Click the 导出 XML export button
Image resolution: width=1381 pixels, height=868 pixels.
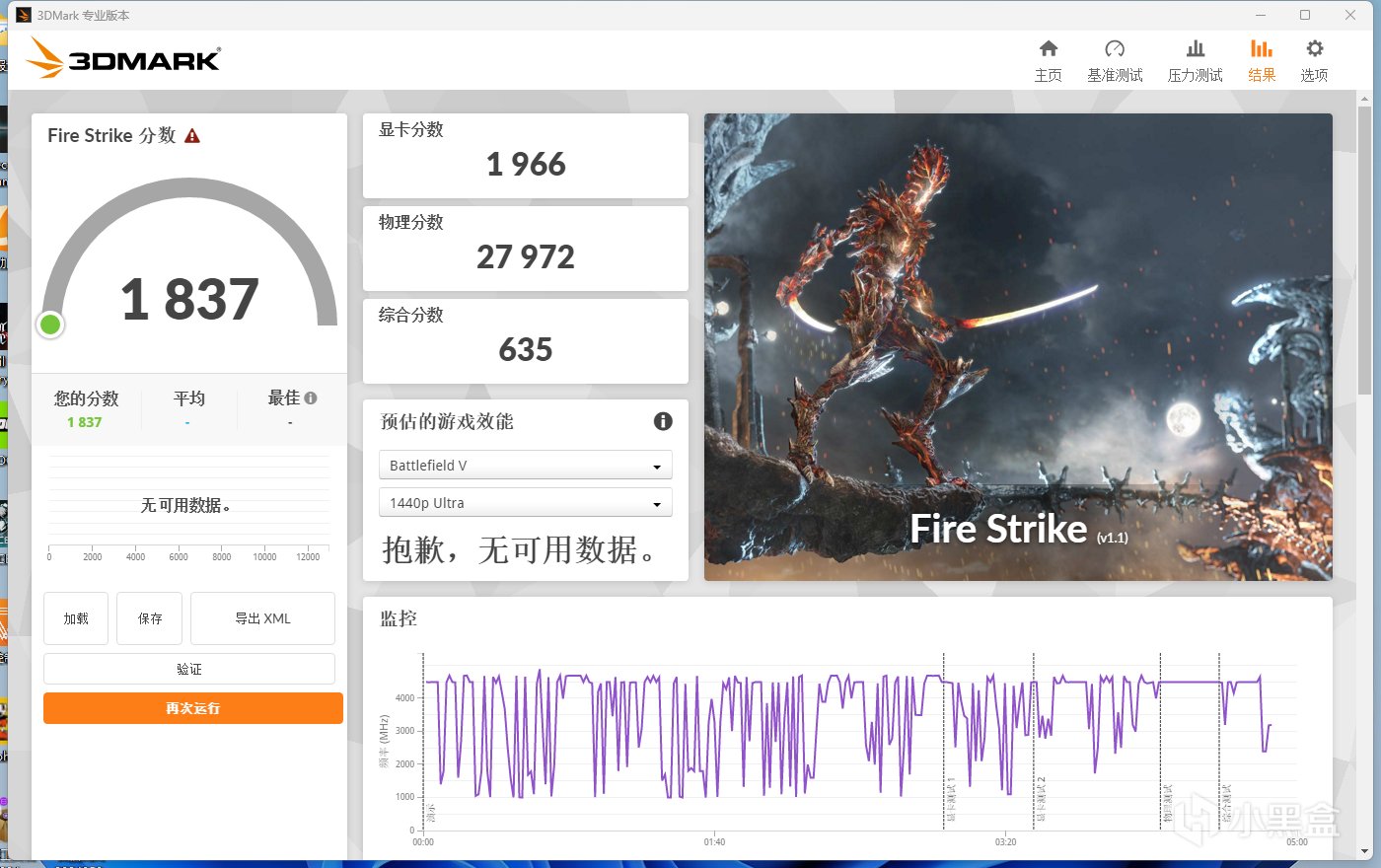262,618
